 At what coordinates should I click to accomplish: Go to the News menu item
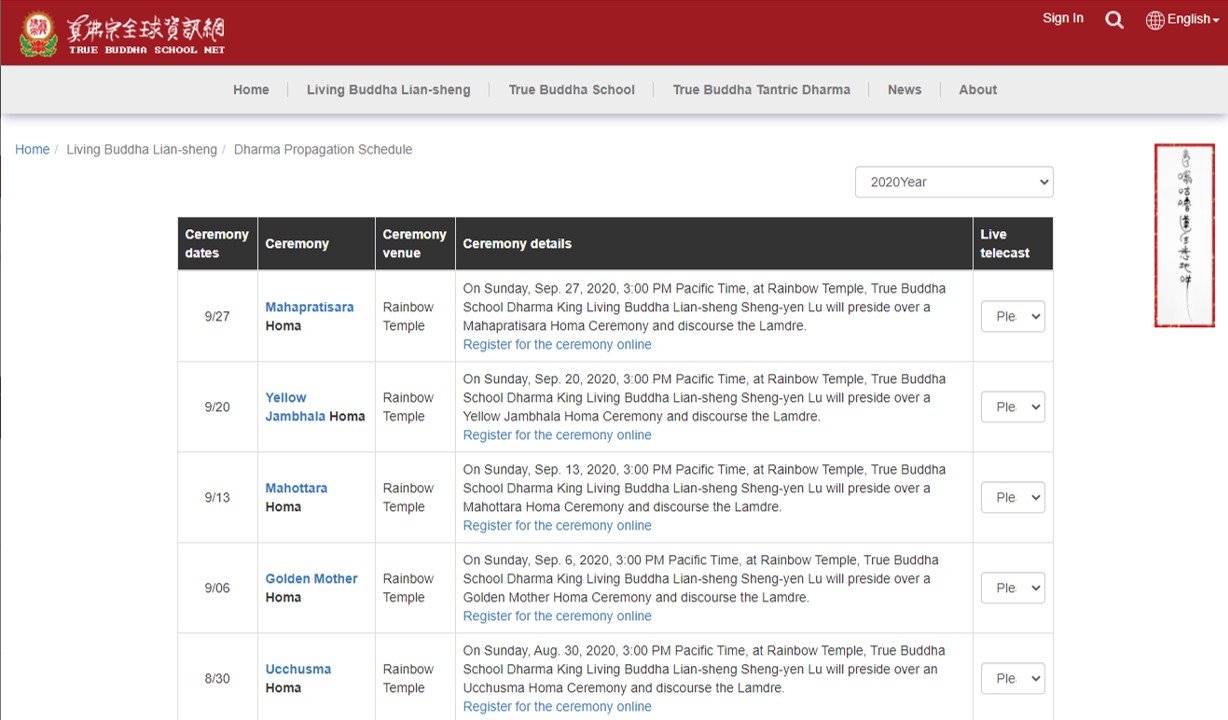tap(904, 90)
